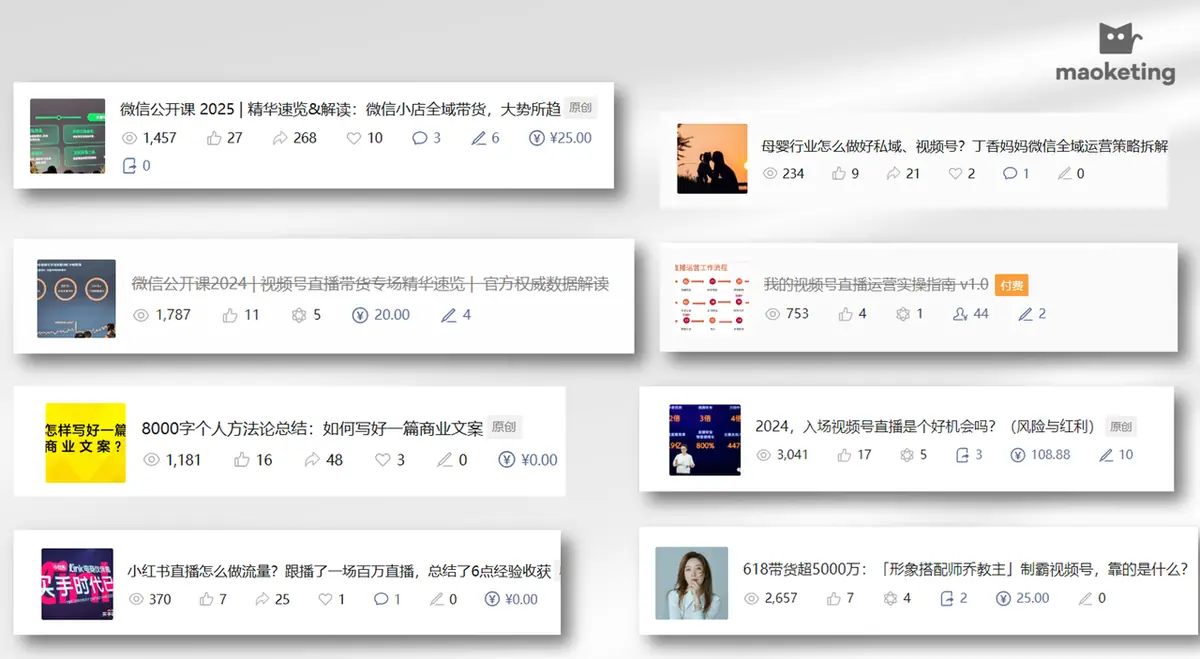Open article 8000字个人方法论总结

pyautogui.click(x=312, y=429)
